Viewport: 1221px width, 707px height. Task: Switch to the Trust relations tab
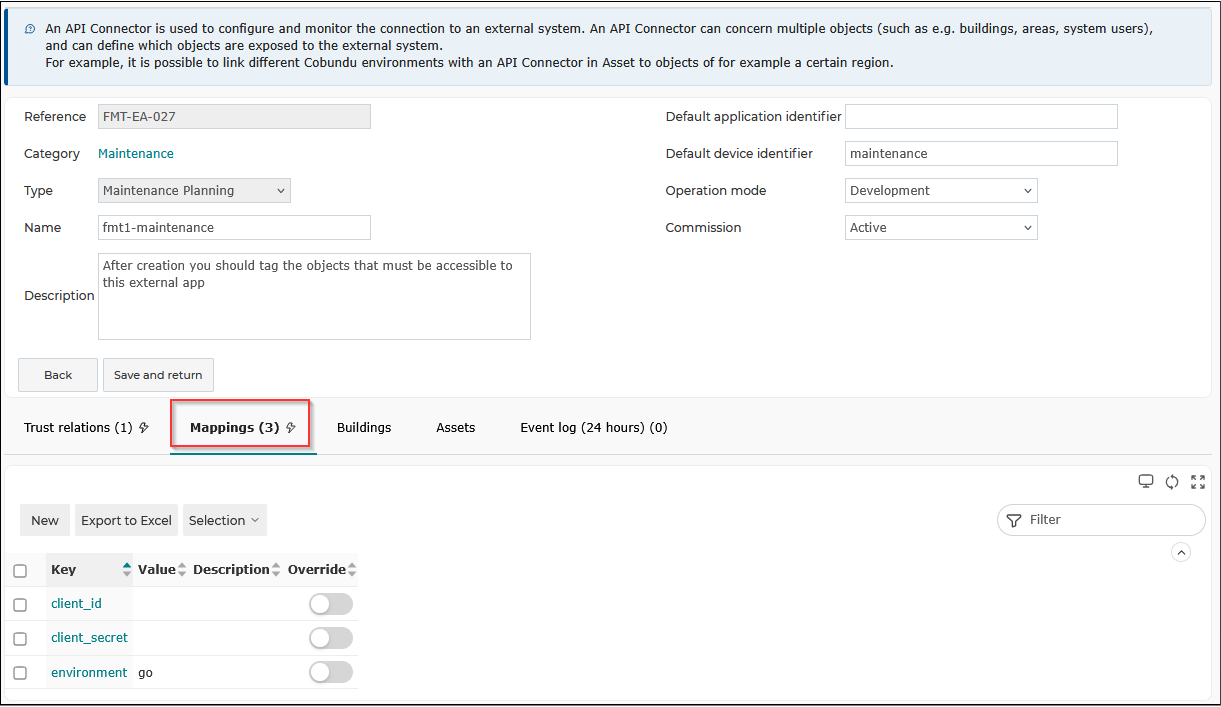pyautogui.click(x=86, y=428)
